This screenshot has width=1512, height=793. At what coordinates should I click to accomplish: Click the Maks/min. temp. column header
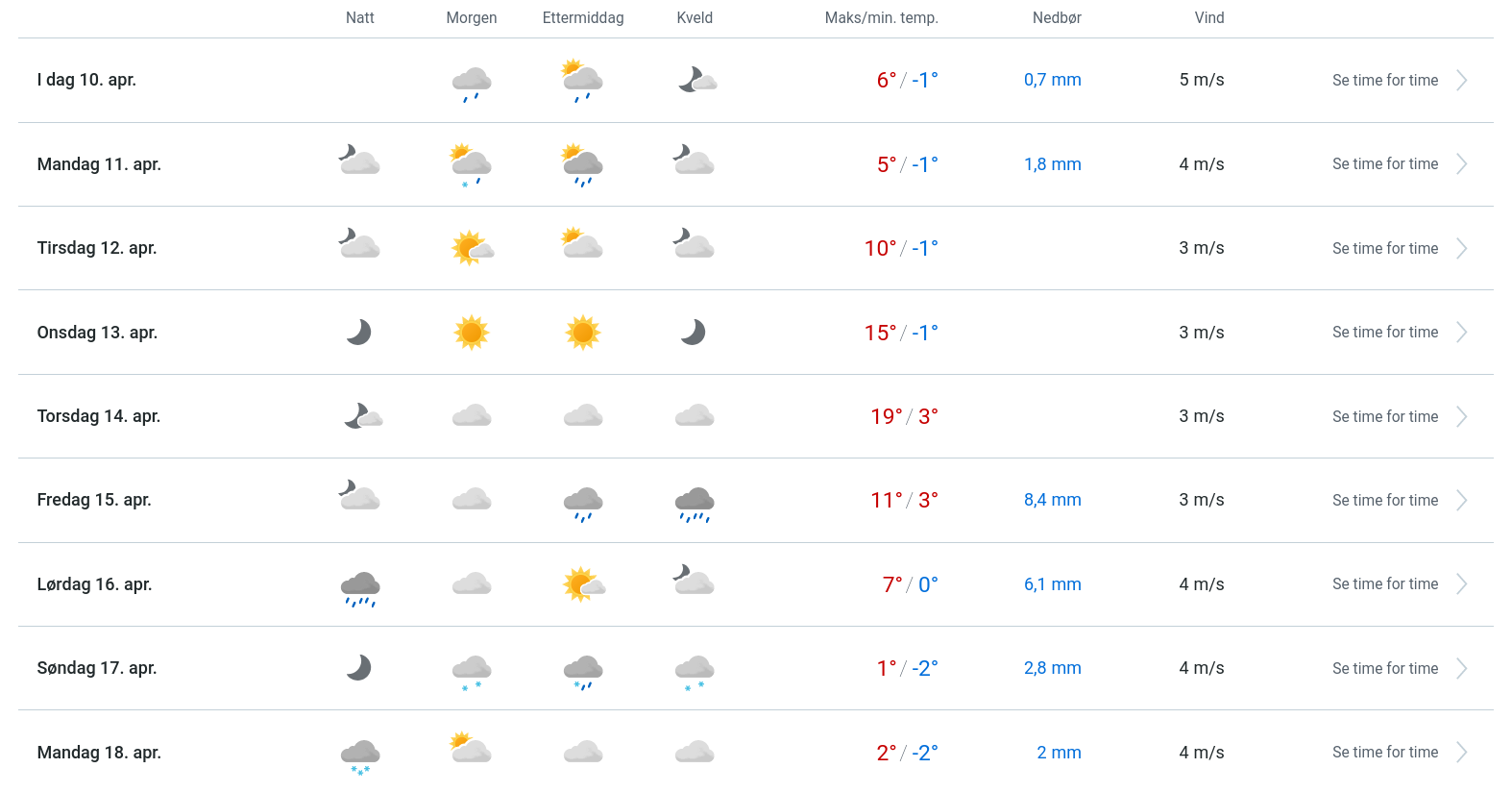(881, 18)
